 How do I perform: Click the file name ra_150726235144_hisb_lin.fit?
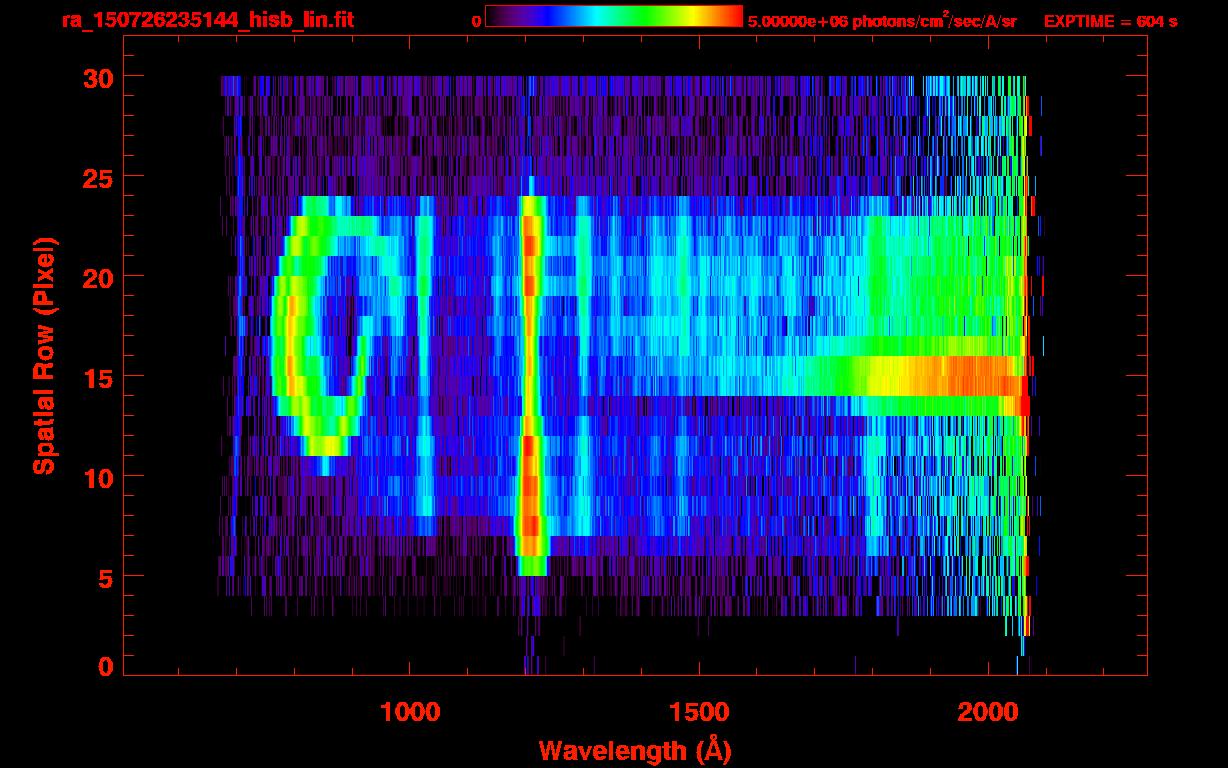[x=207, y=20]
